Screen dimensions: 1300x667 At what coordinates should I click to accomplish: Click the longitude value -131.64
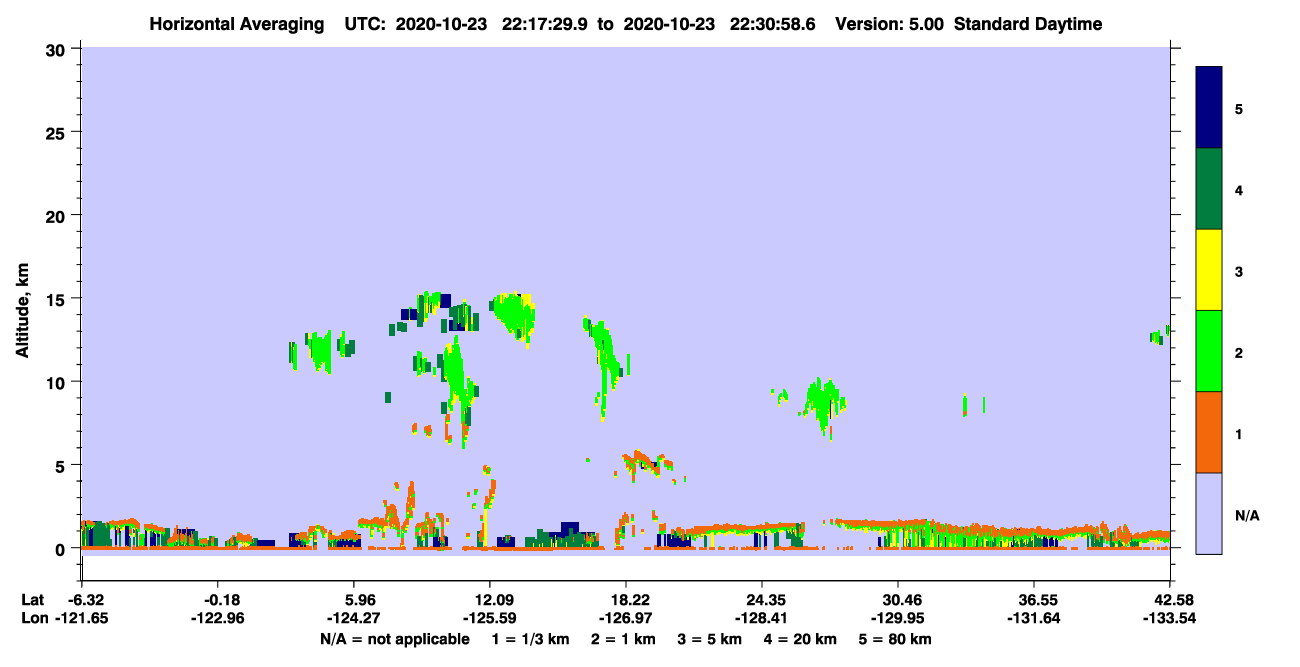[x=1033, y=617]
